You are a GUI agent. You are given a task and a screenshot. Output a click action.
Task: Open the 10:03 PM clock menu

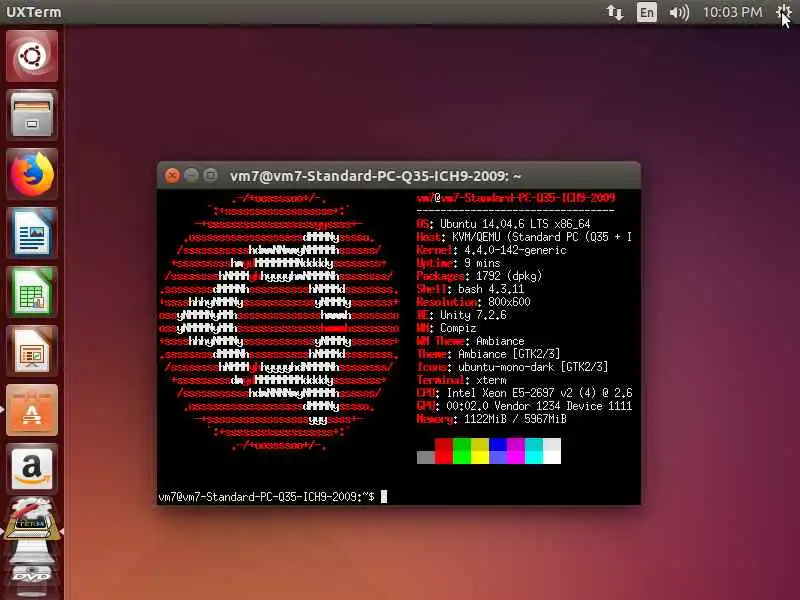tap(732, 12)
